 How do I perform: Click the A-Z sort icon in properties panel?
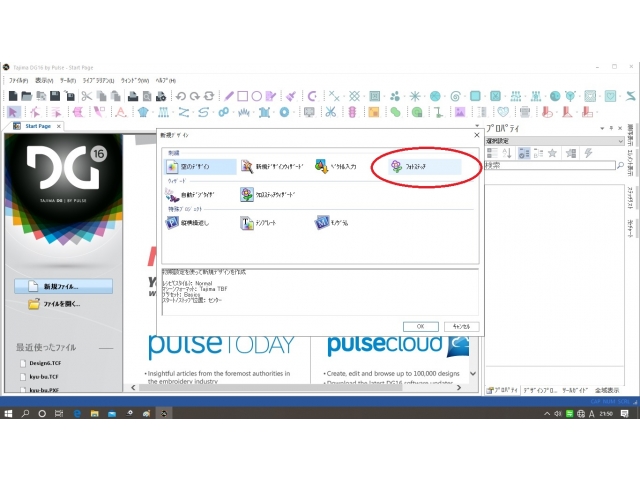[x=507, y=153]
